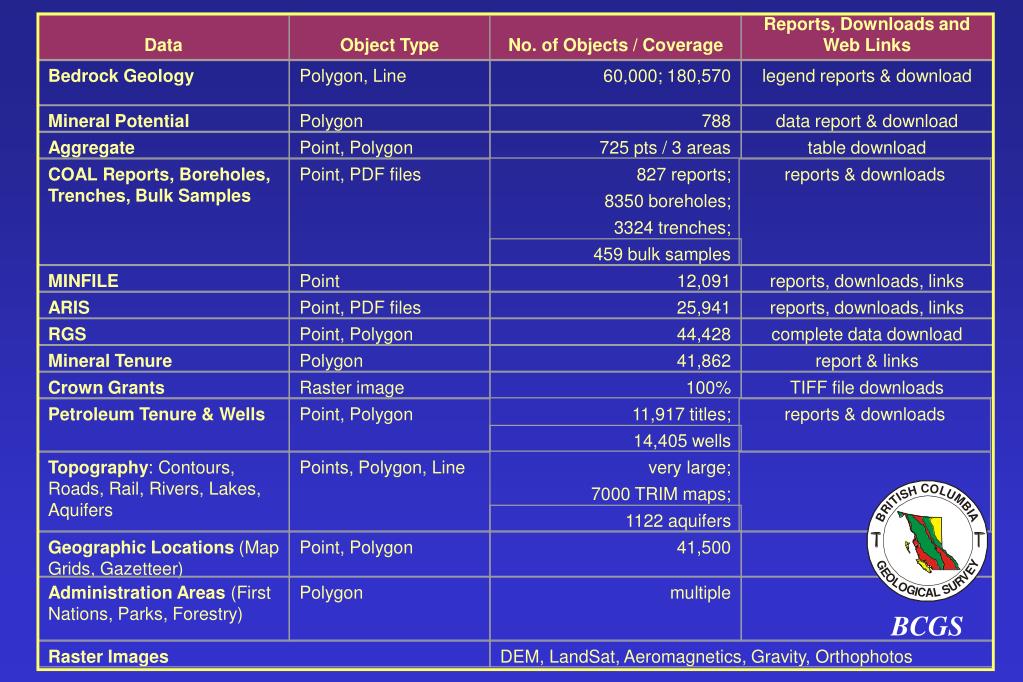
Task: Click Polygon, Line object type cell
Action: (x=353, y=76)
